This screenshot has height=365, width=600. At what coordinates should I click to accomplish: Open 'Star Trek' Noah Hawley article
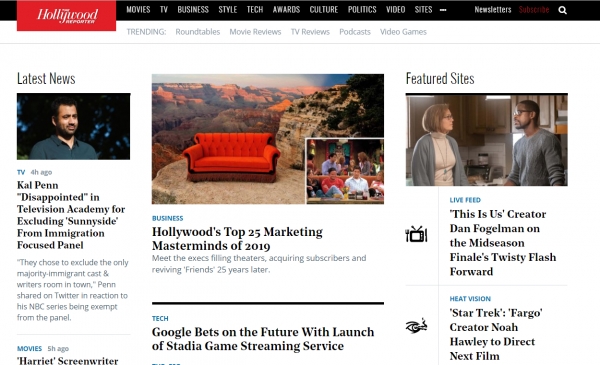pos(496,334)
